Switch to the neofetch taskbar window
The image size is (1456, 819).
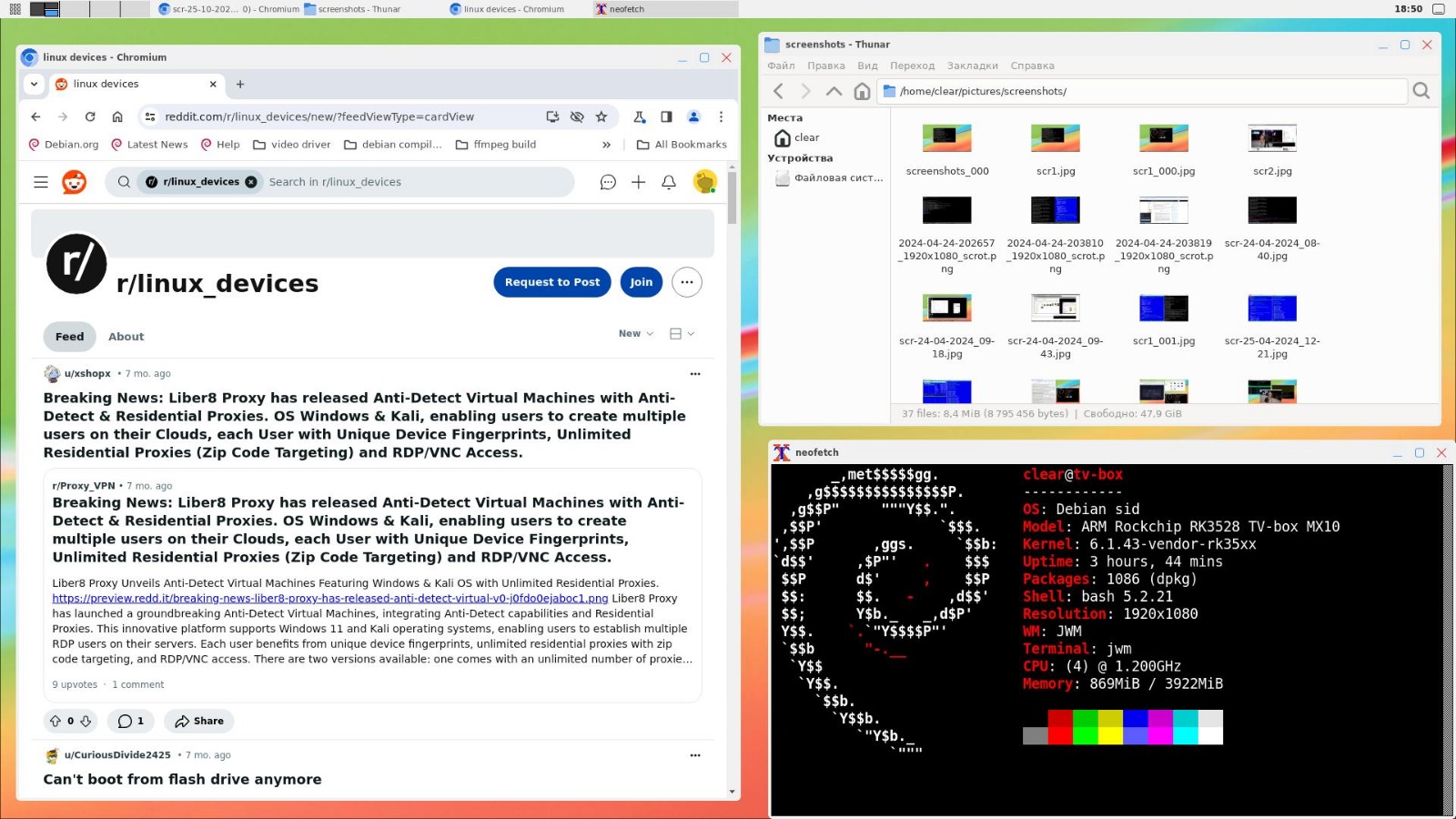point(665,9)
